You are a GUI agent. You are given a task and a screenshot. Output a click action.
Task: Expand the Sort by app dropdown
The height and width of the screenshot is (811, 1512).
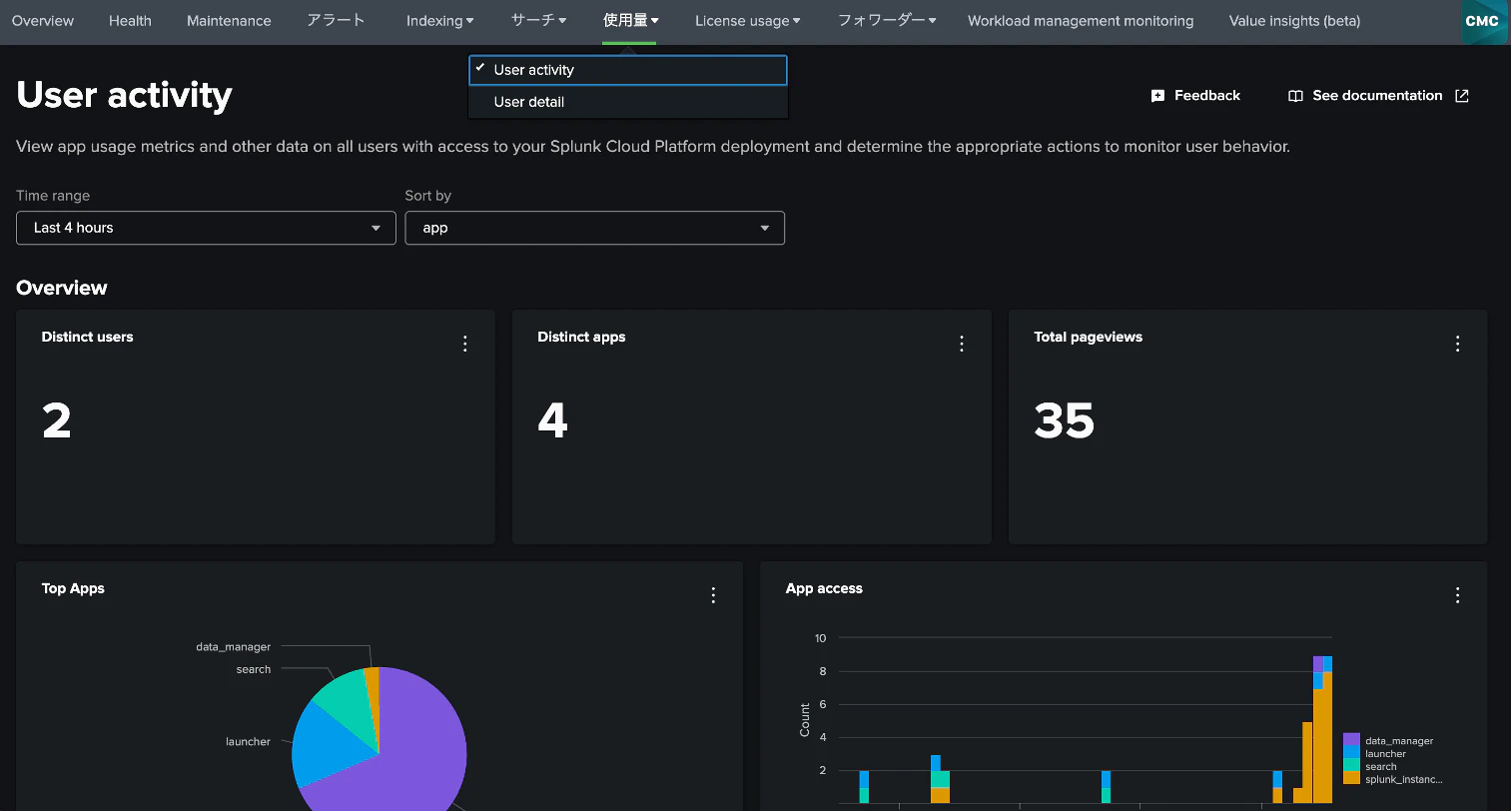(595, 228)
